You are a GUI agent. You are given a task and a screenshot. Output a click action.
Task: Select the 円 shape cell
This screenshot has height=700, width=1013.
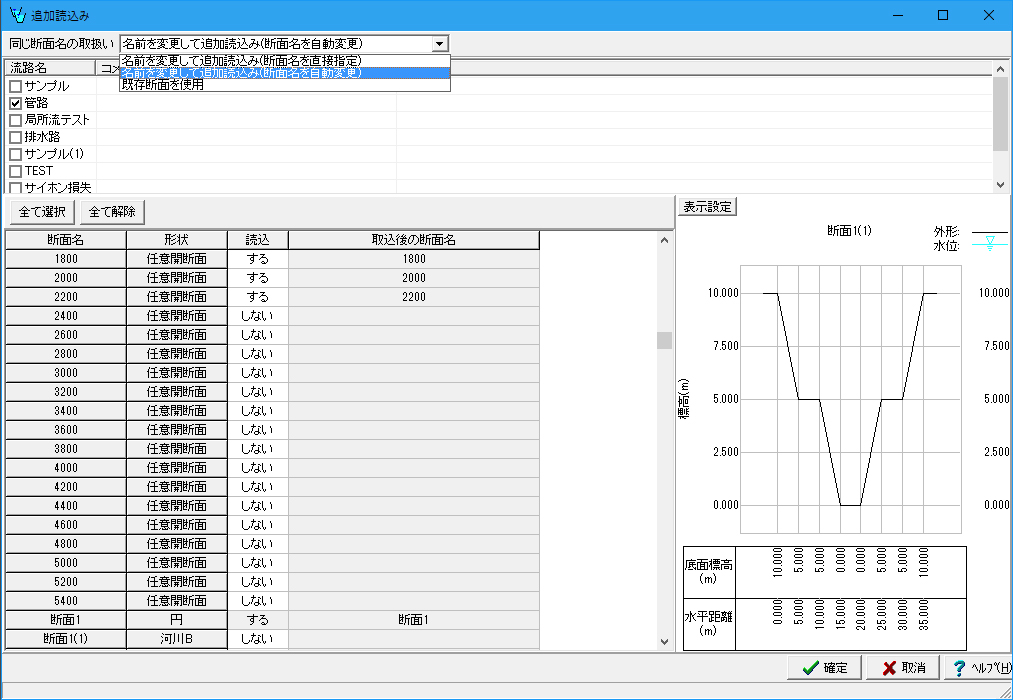click(x=176, y=620)
